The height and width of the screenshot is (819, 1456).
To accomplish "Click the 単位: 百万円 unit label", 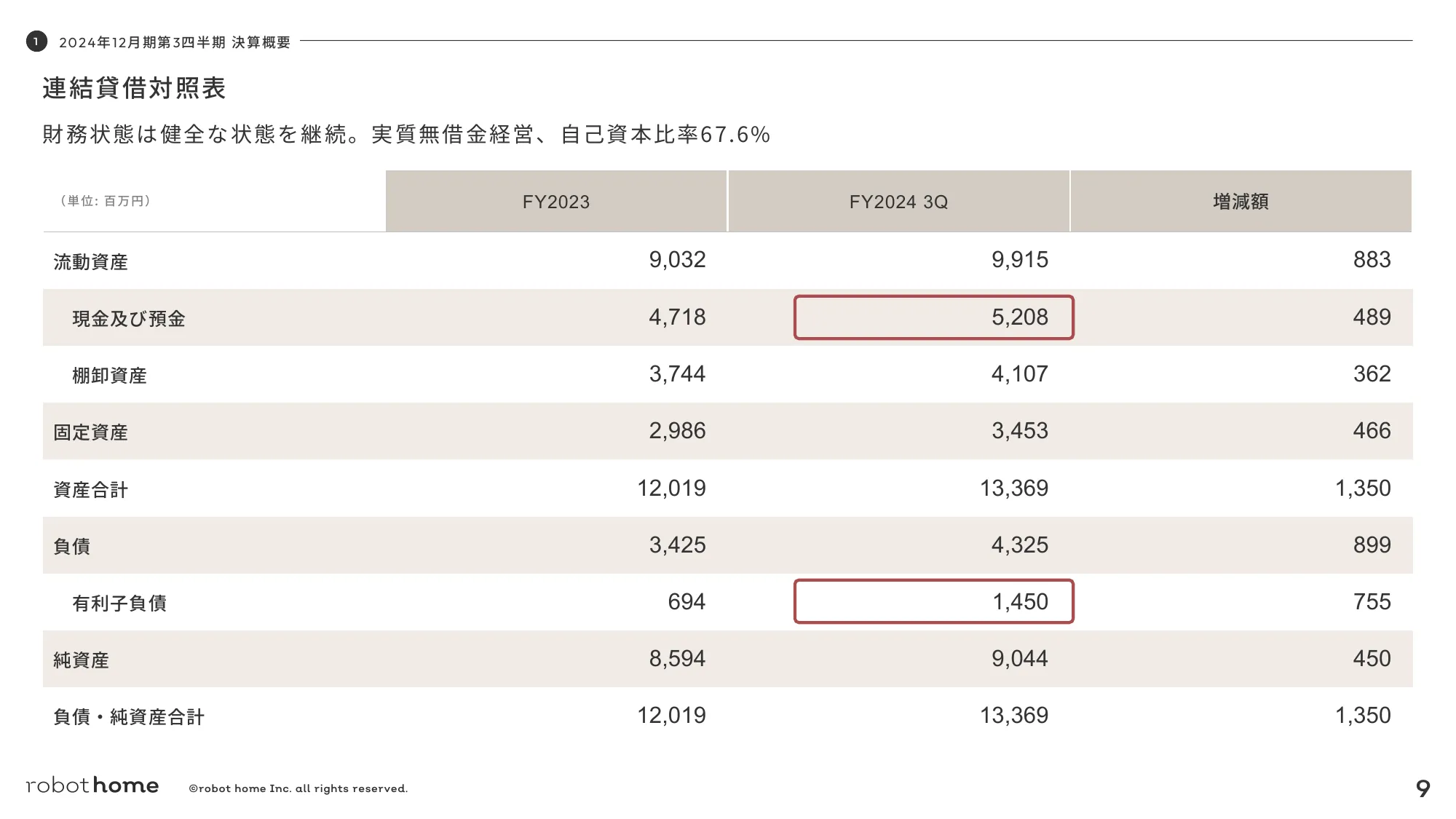I will [106, 201].
